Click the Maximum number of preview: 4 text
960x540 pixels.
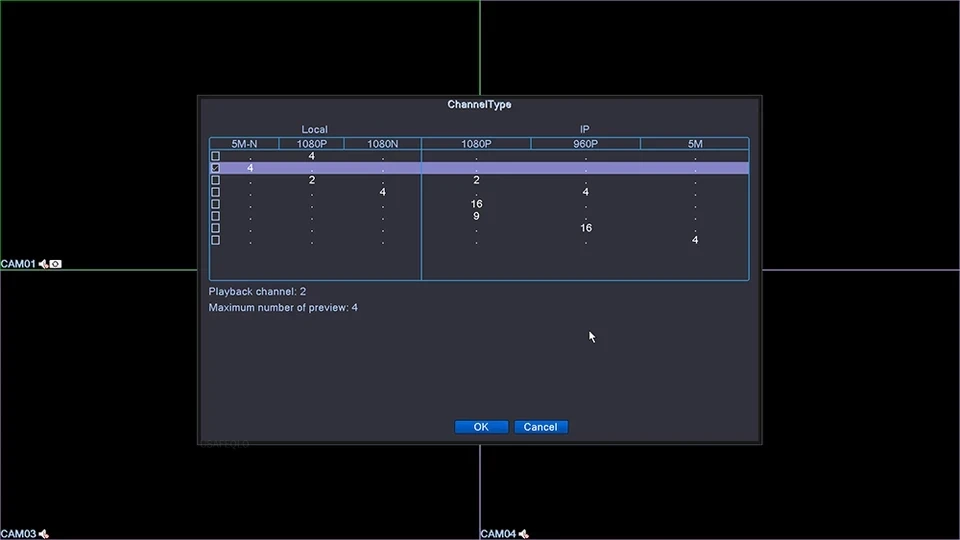tap(283, 307)
